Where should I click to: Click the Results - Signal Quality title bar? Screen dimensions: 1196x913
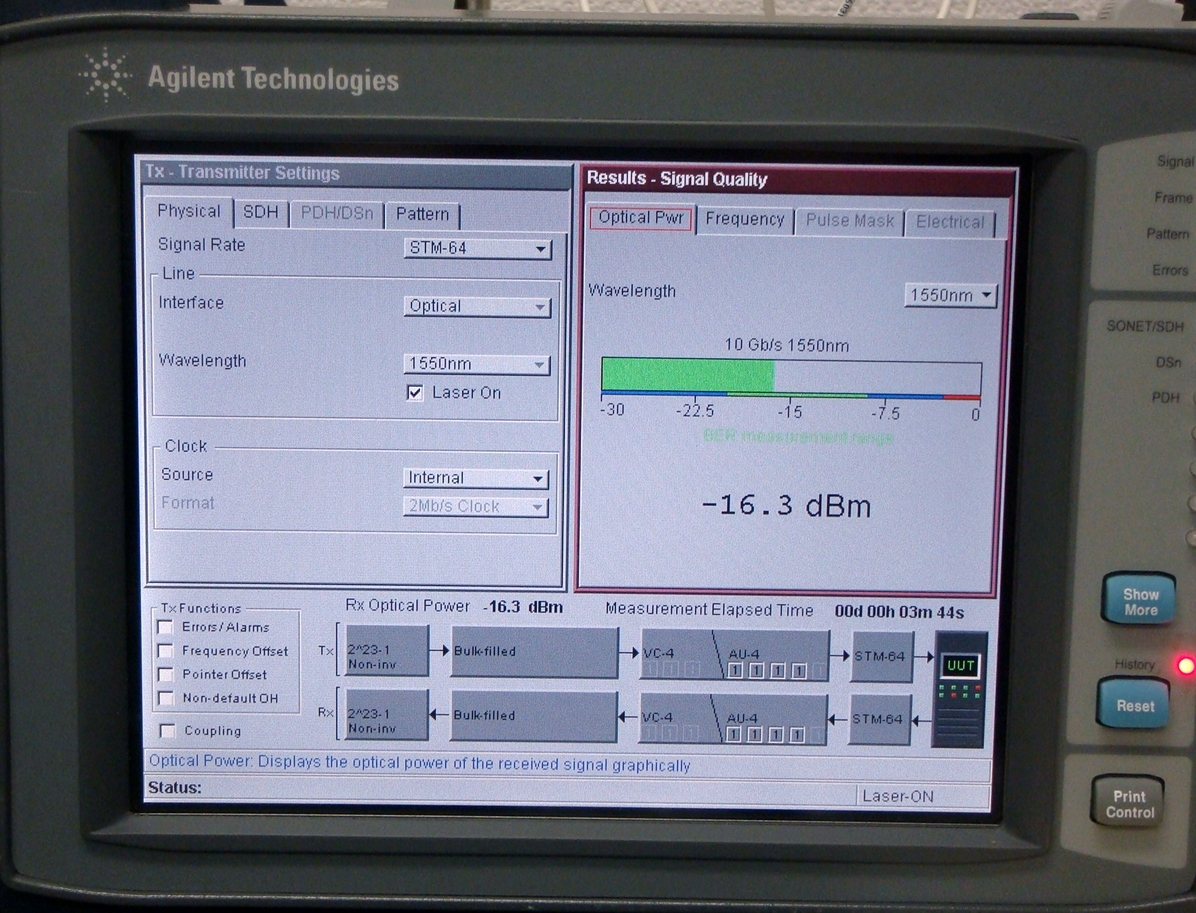click(798, 179)
